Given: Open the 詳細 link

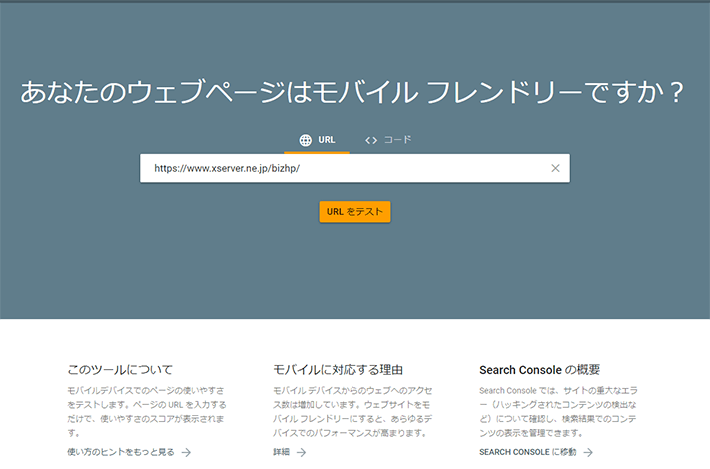Looking at the screenshot, I should pos(281,452).
